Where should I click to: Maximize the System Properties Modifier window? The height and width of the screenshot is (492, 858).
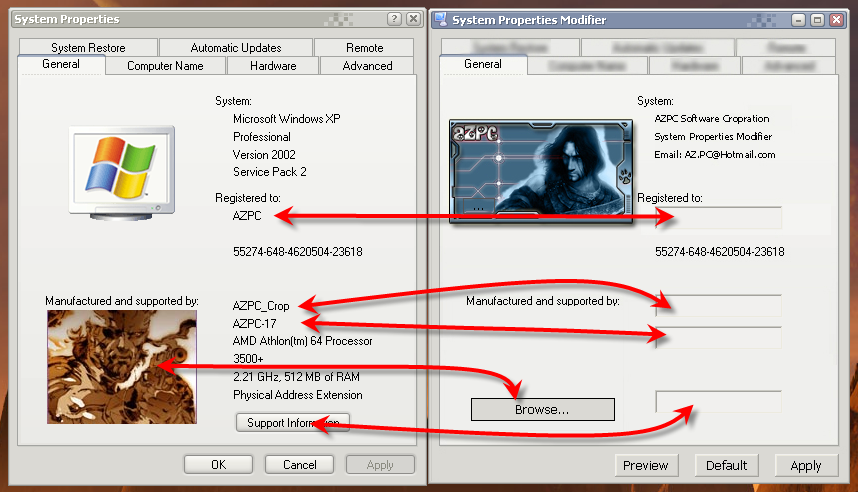[817, 19]
